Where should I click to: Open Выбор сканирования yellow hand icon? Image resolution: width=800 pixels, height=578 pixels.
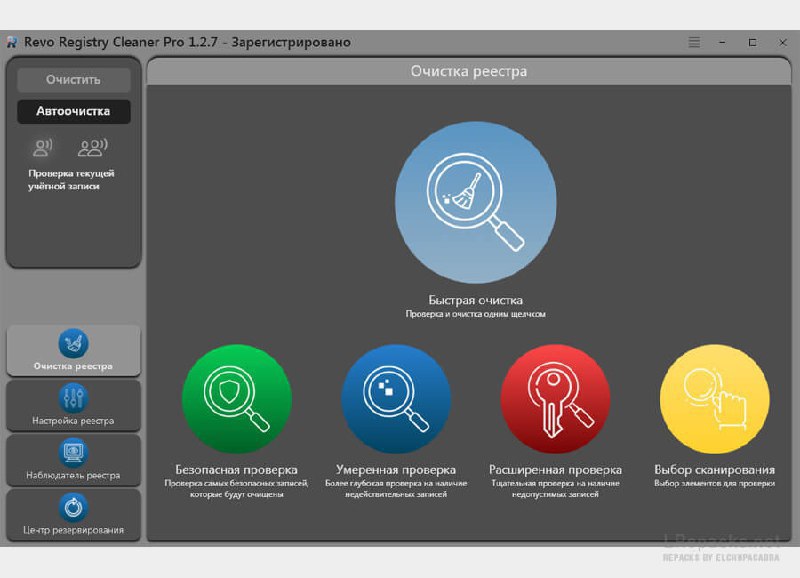click(x=714, y=399)
